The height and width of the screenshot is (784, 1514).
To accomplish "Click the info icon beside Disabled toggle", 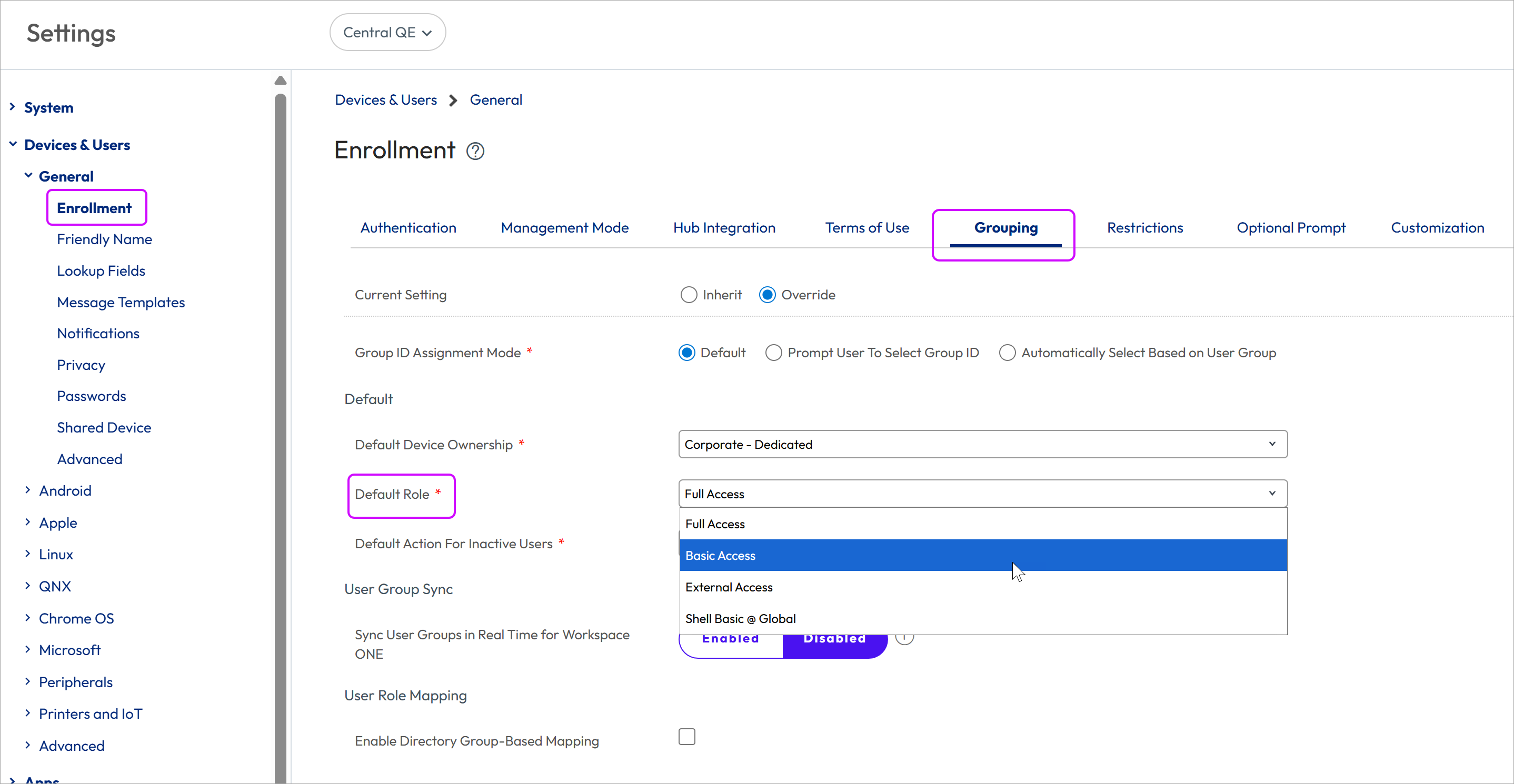I will click(904, 638).
